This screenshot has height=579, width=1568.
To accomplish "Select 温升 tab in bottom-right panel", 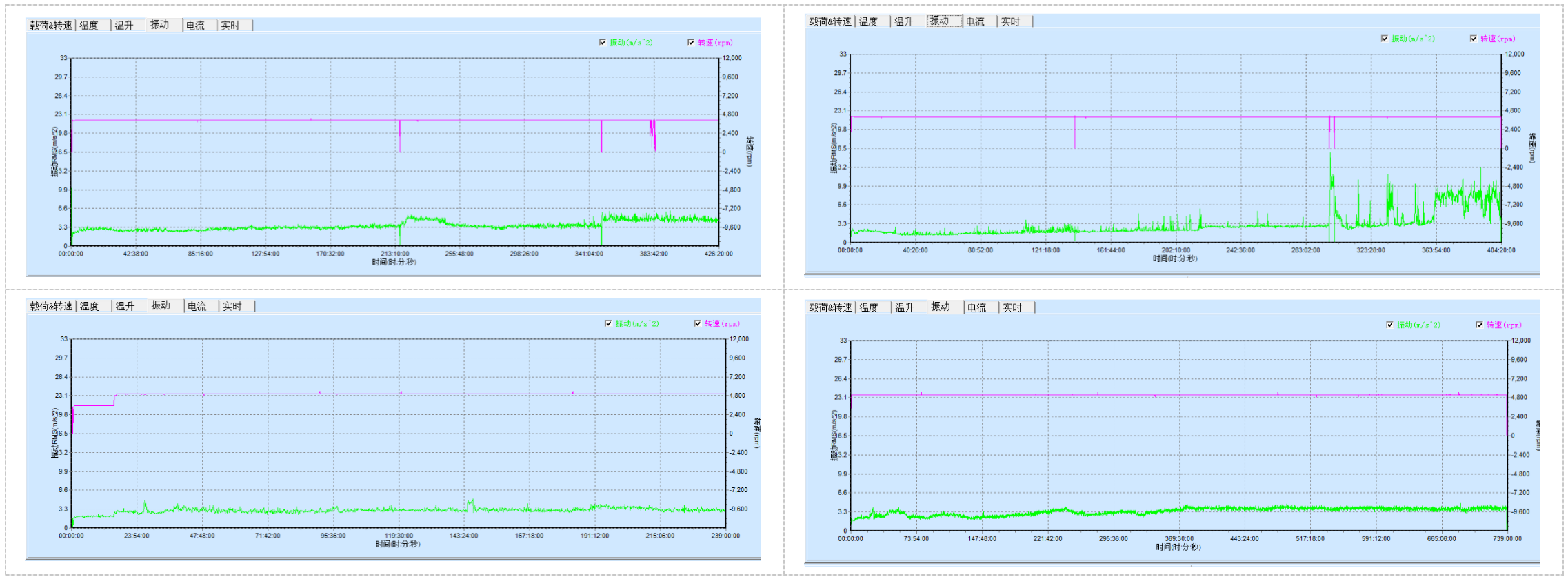I will (x=905, y=308).
